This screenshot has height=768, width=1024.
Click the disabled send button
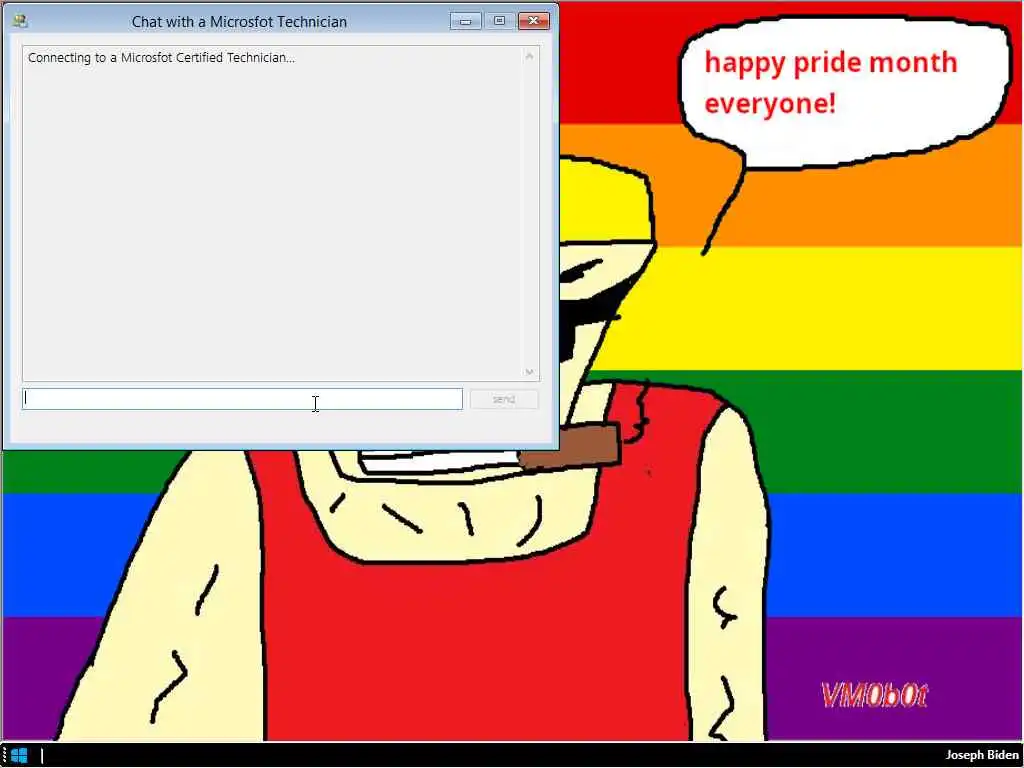click(x=504, y=399)
